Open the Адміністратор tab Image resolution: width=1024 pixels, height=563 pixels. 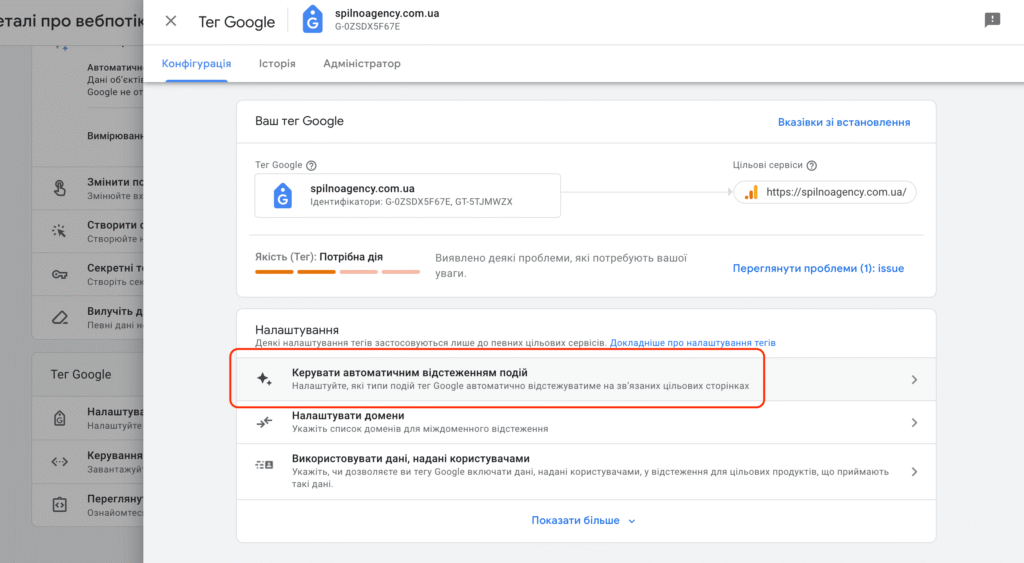tap(362, 63)
